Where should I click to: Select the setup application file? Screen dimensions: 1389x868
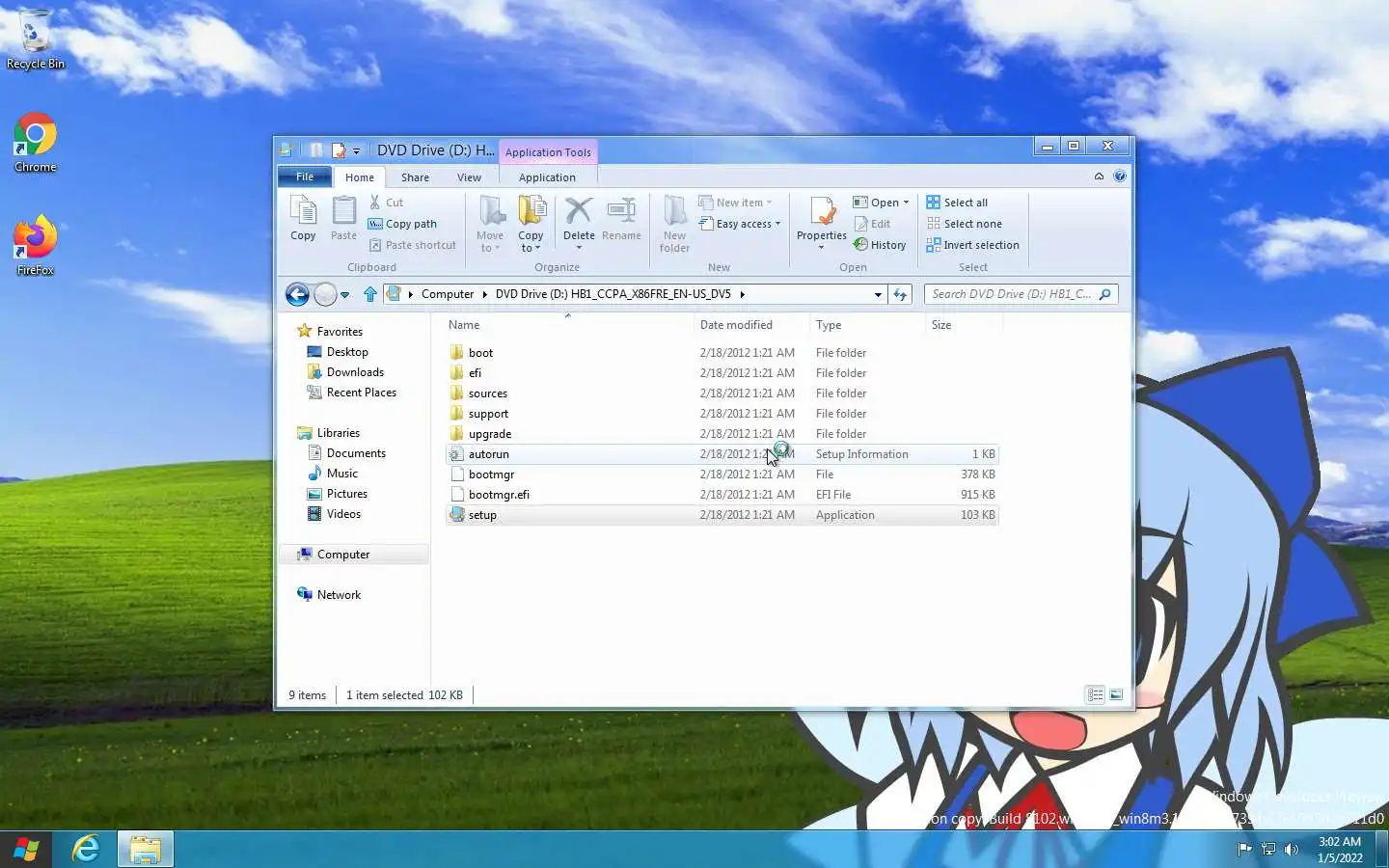click(722, 515)
